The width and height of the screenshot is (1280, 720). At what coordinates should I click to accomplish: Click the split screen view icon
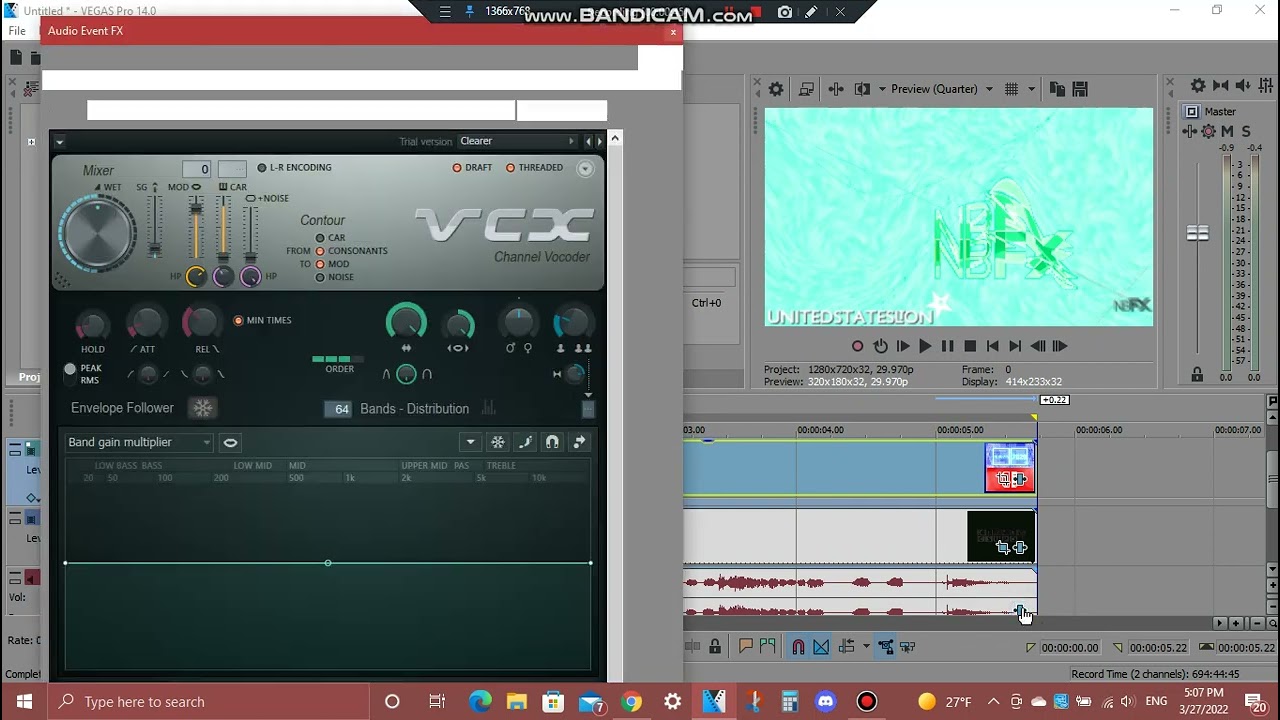pos(862,89)
